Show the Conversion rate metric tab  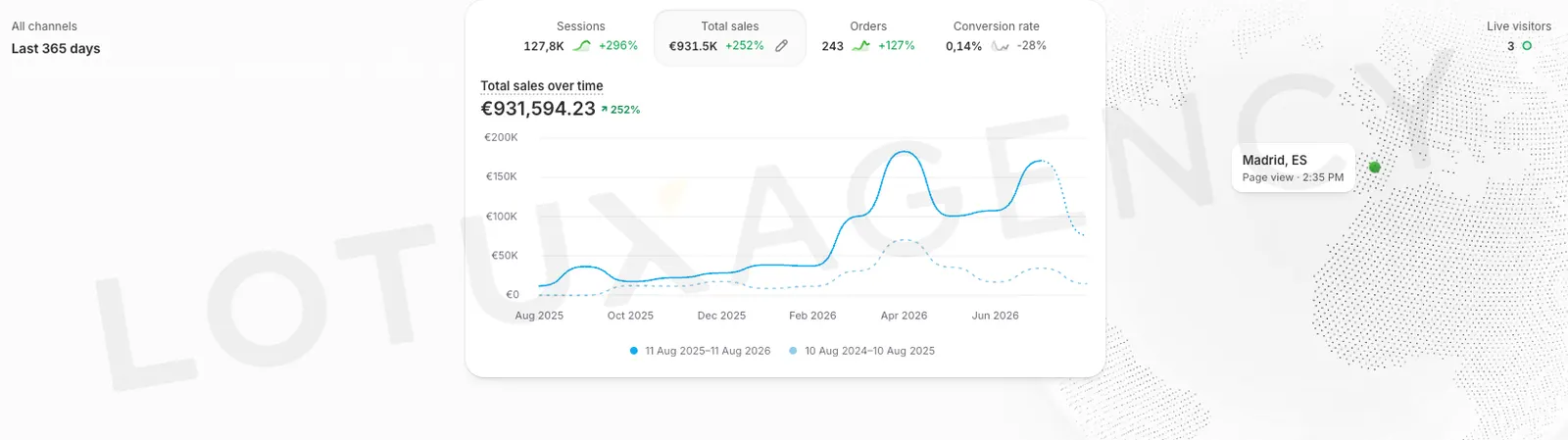click(996, 37)
